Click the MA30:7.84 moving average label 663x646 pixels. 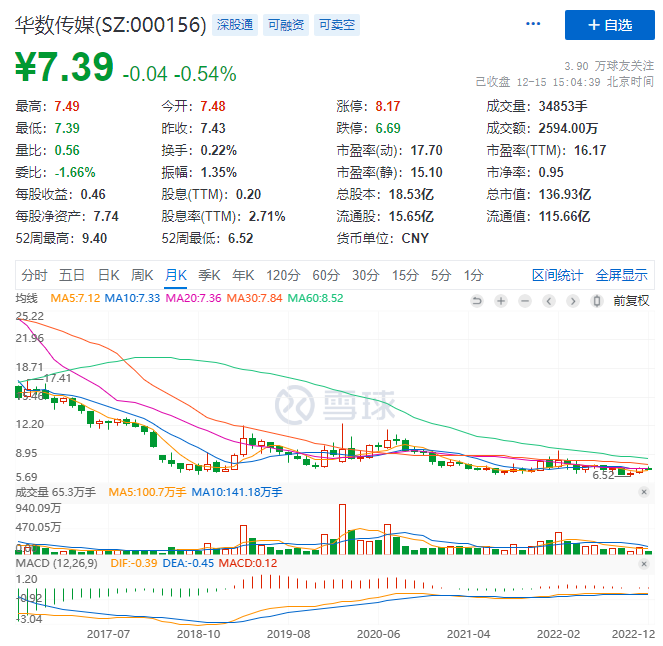tap(254, 298)
